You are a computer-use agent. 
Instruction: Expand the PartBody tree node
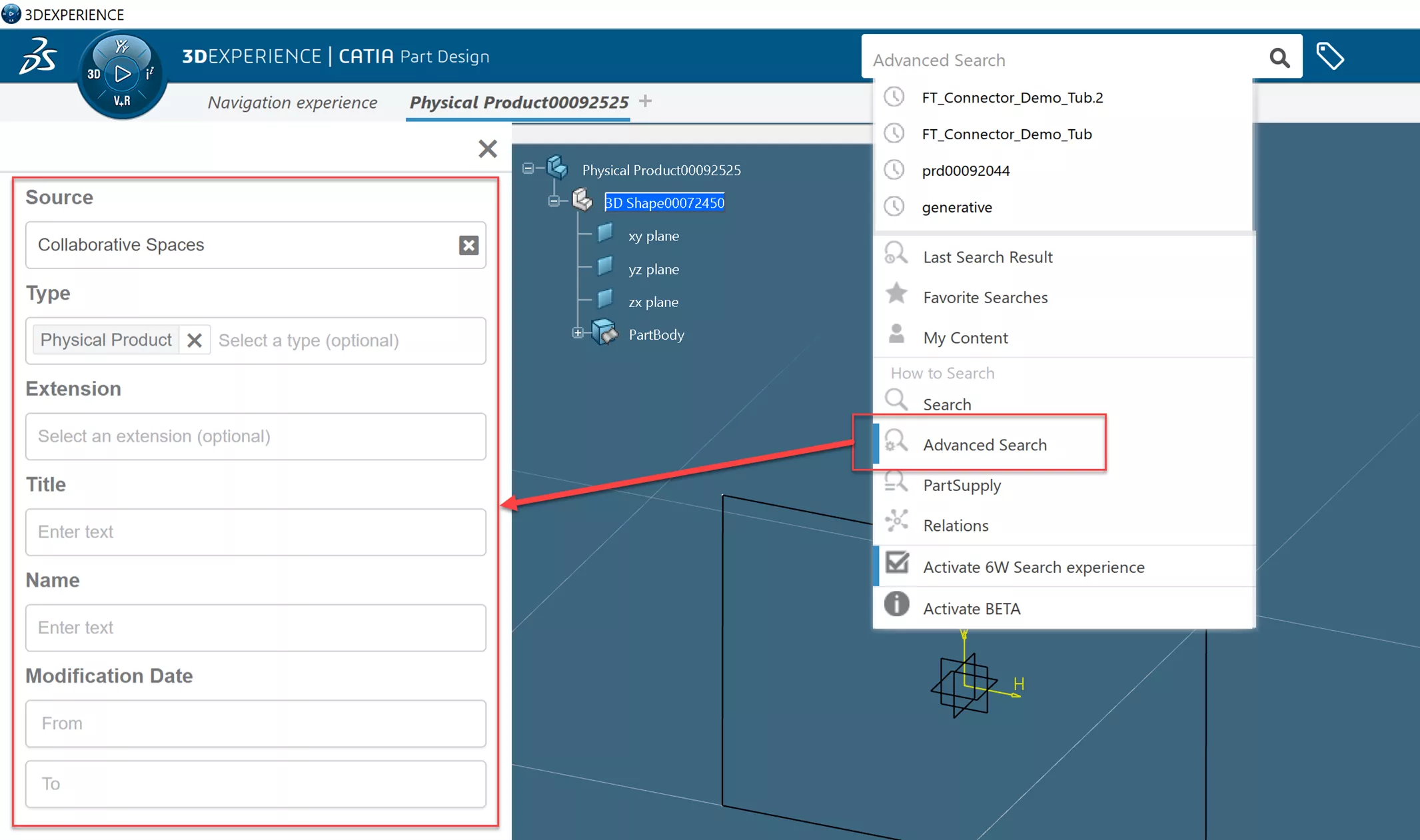578,333
